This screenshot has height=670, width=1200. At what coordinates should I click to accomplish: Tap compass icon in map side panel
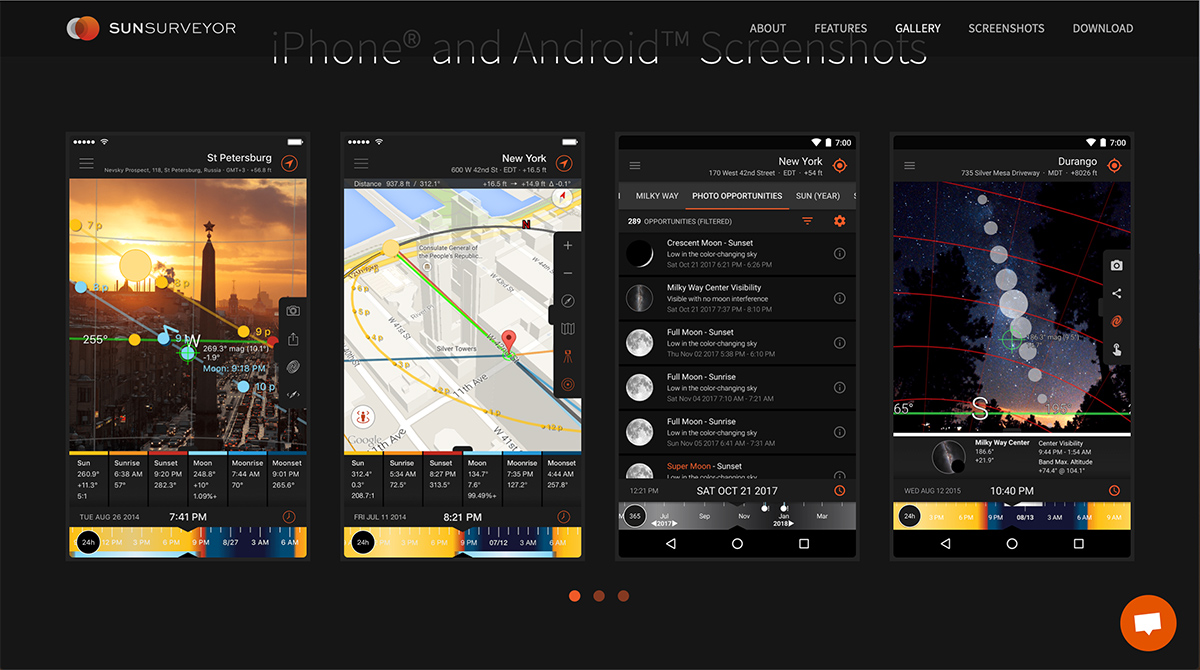tap(568, 300)
